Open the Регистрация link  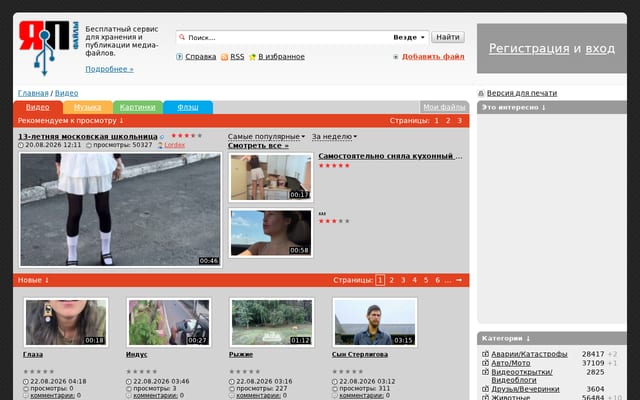(529, 48)
